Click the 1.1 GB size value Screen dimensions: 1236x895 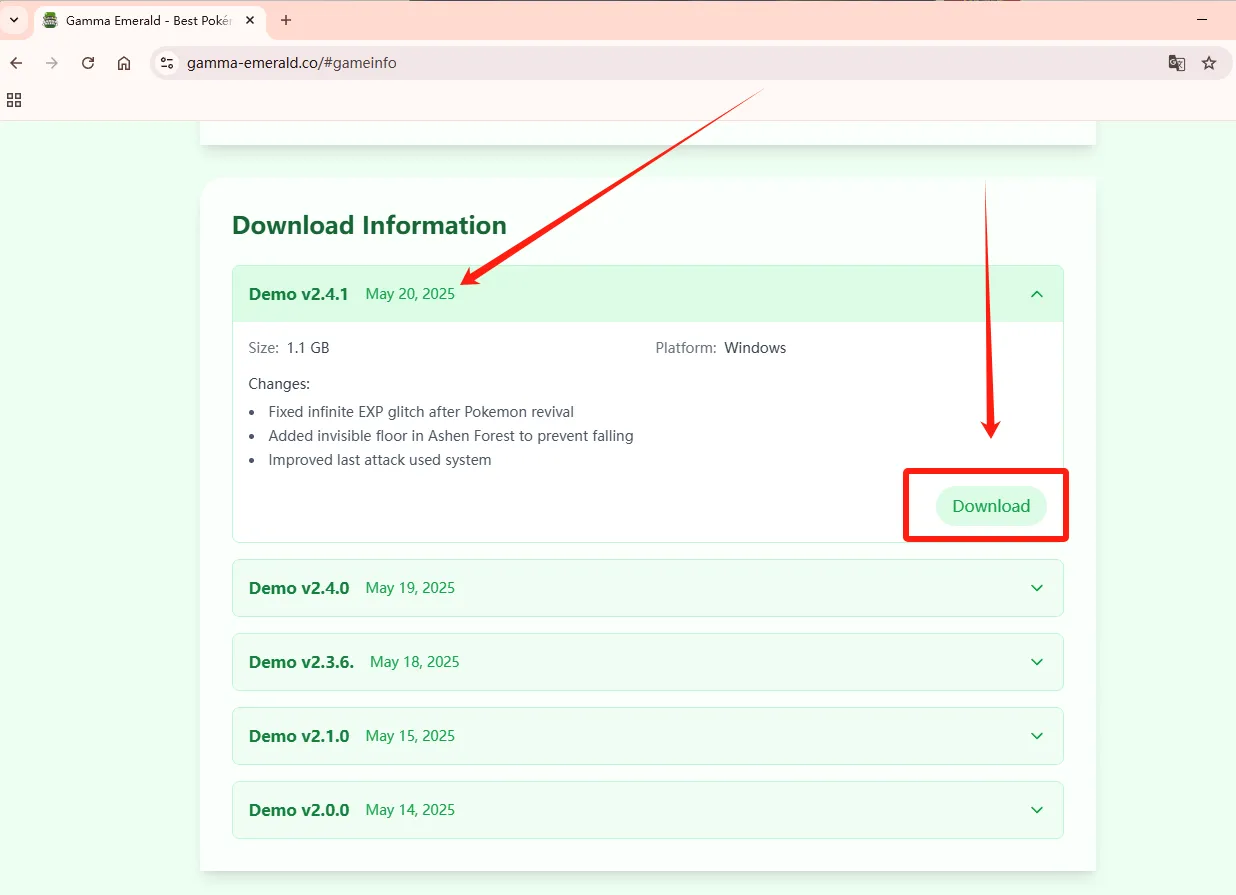coord(308,348)
